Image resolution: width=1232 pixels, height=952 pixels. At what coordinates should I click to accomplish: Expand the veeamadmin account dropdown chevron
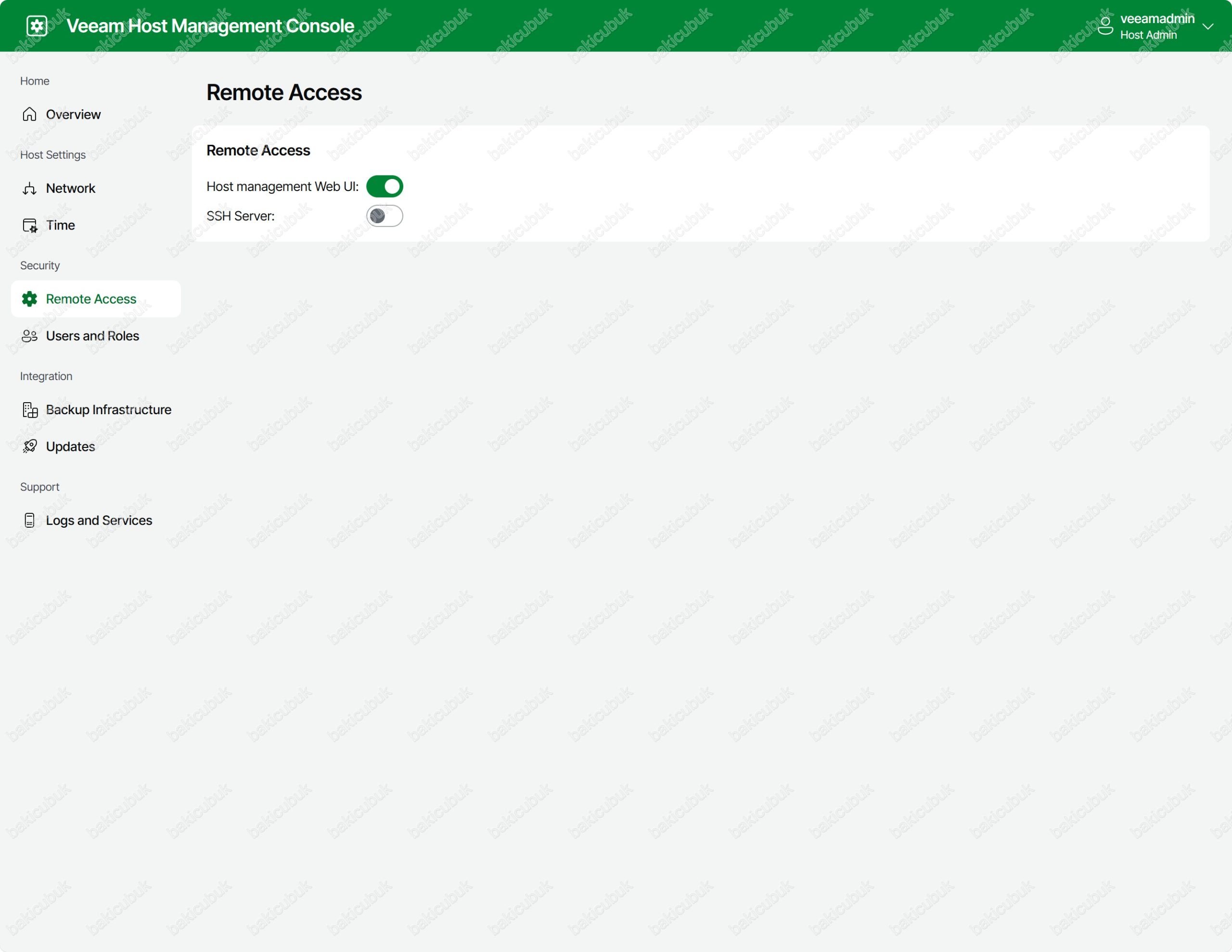click(x=1208, y=26)
